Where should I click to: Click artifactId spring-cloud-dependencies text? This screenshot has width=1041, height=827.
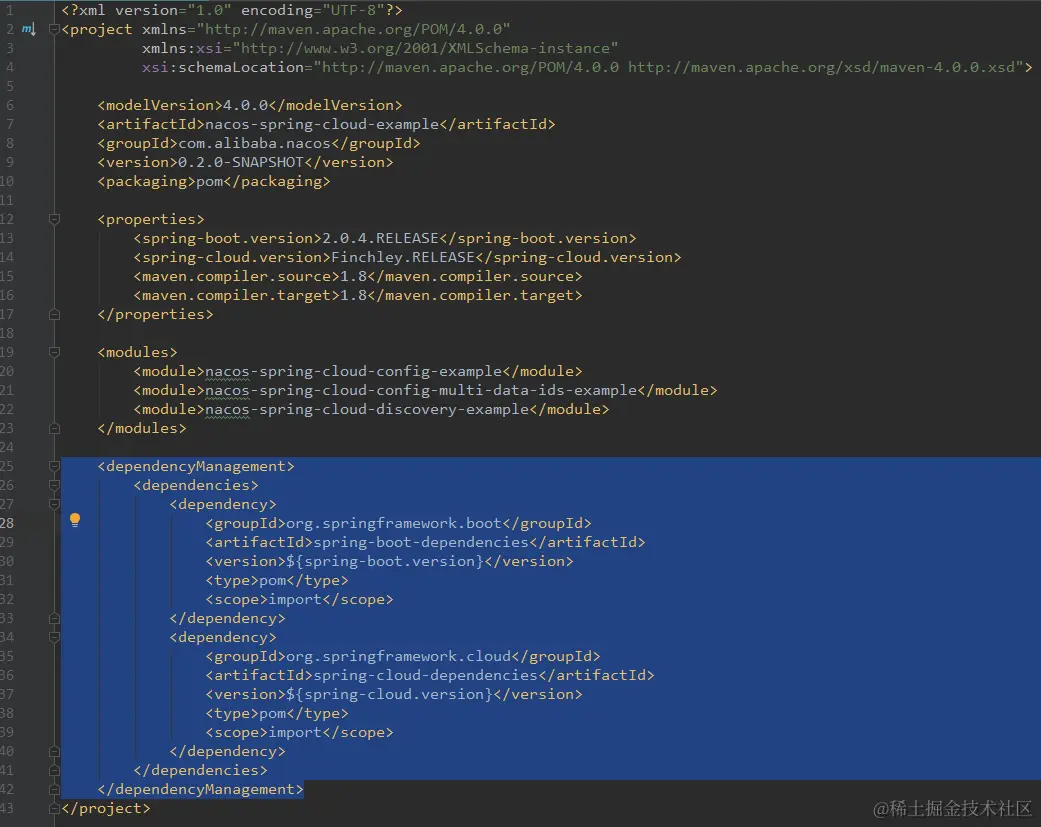(425, 675)
